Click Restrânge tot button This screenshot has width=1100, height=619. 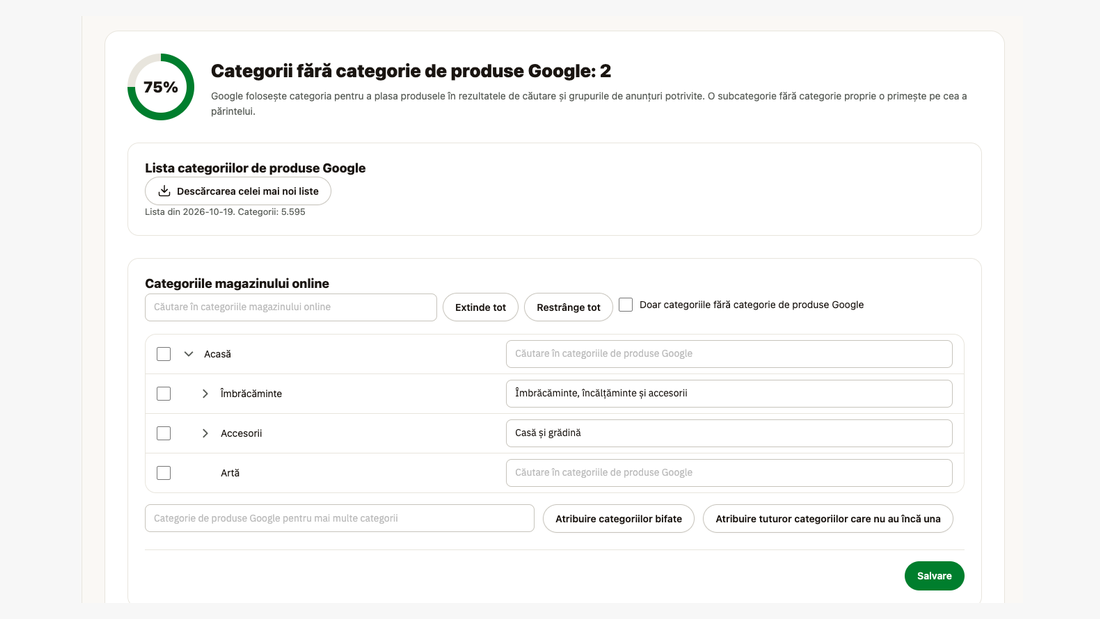pos(568,307)
